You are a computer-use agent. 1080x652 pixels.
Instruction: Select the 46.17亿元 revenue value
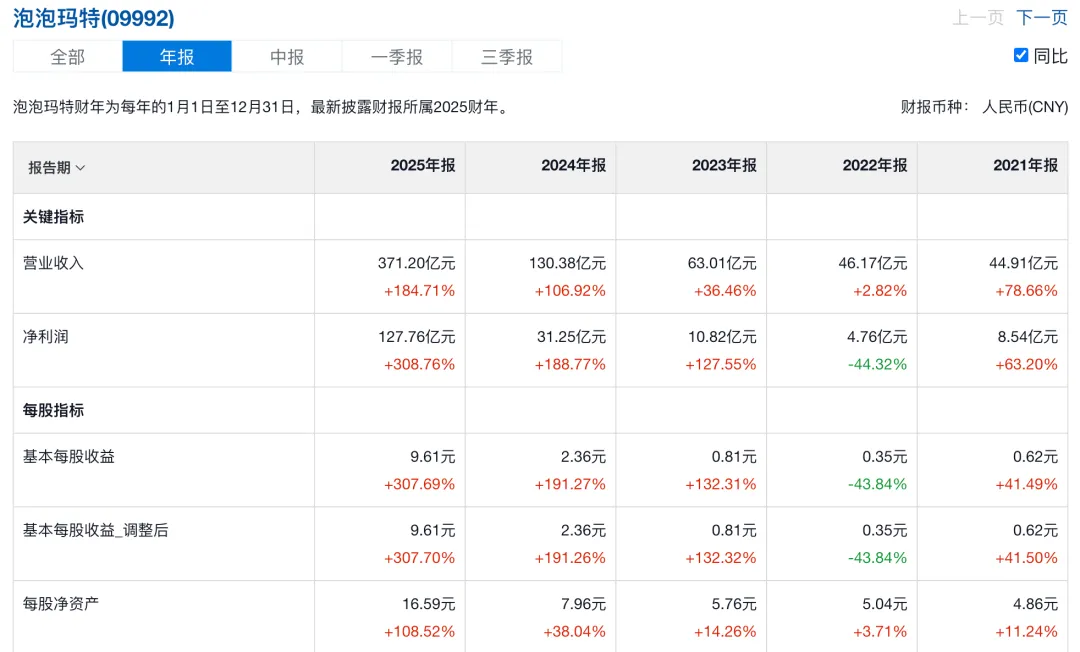coord(873,263)
